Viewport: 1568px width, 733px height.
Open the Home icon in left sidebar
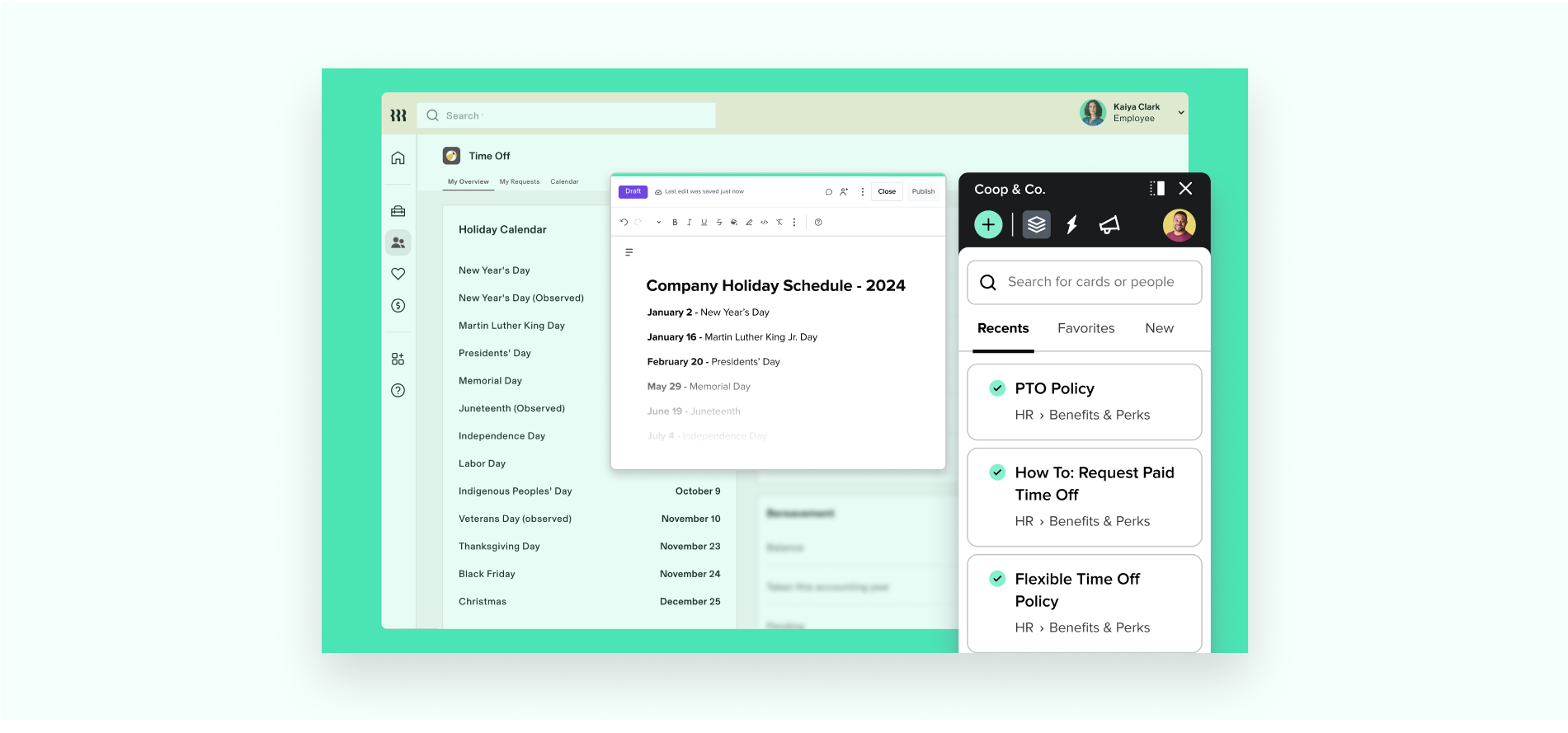point(398,157)
